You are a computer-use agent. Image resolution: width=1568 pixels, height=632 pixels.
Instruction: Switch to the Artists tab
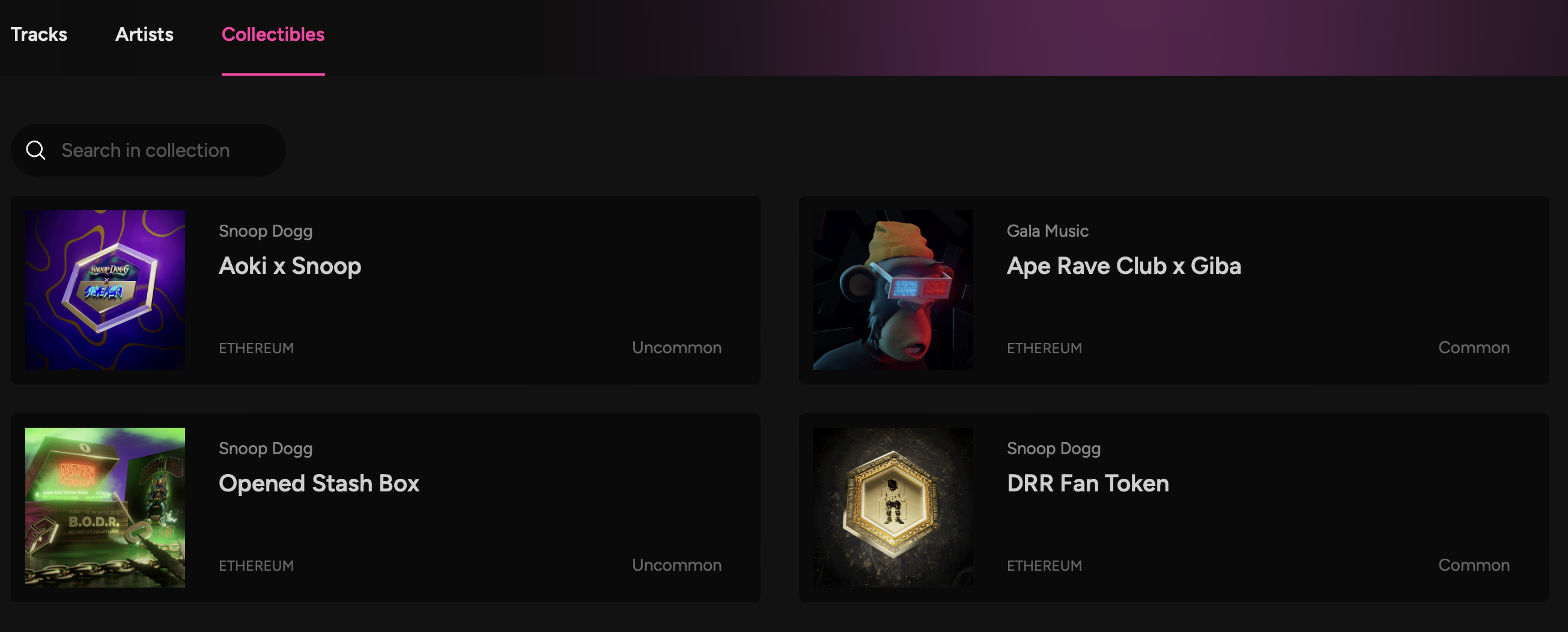click(144, 34)
